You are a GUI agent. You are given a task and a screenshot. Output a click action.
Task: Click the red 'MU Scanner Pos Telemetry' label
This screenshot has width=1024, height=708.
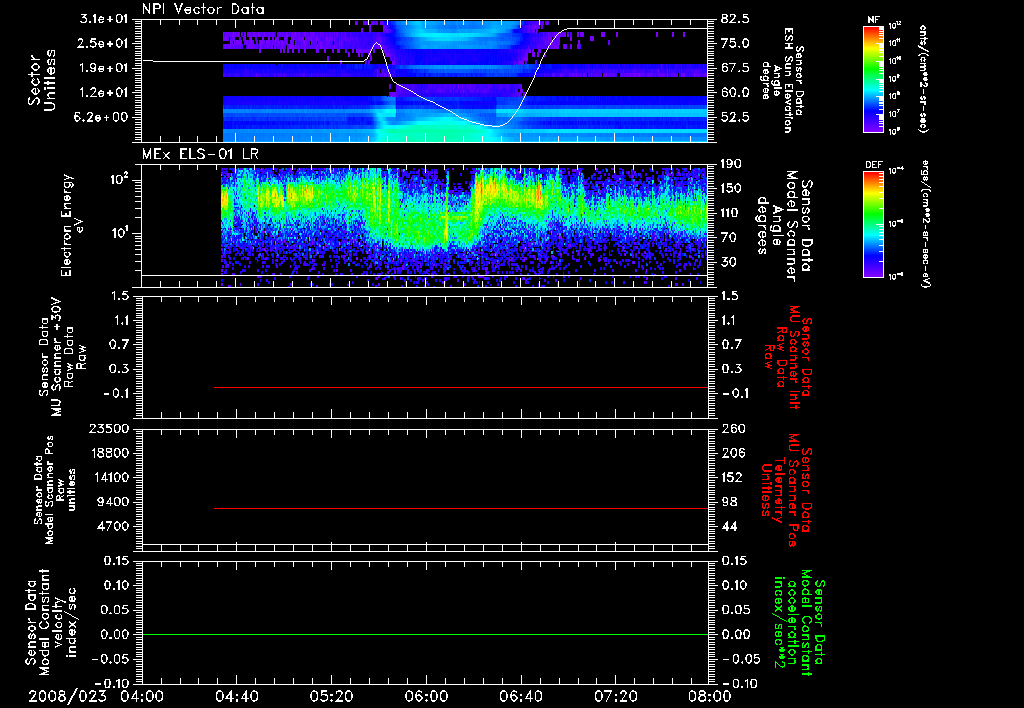[786, 491]
